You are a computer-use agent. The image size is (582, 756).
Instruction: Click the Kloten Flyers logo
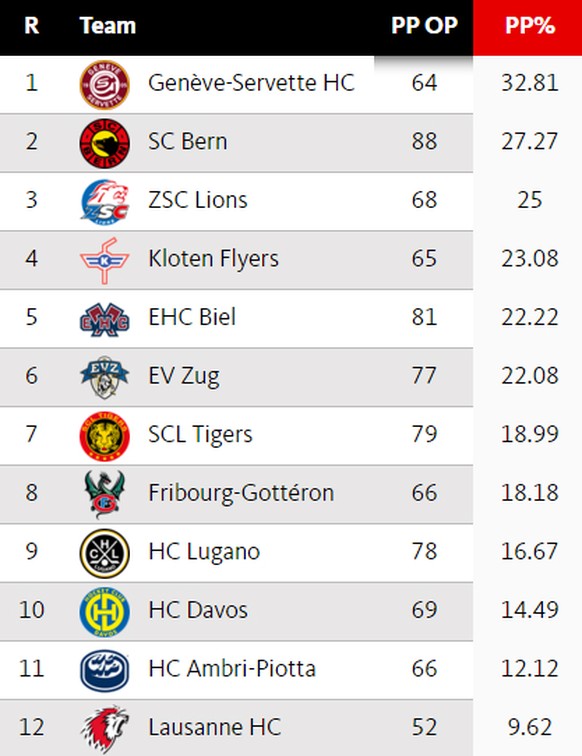(105, 260)
